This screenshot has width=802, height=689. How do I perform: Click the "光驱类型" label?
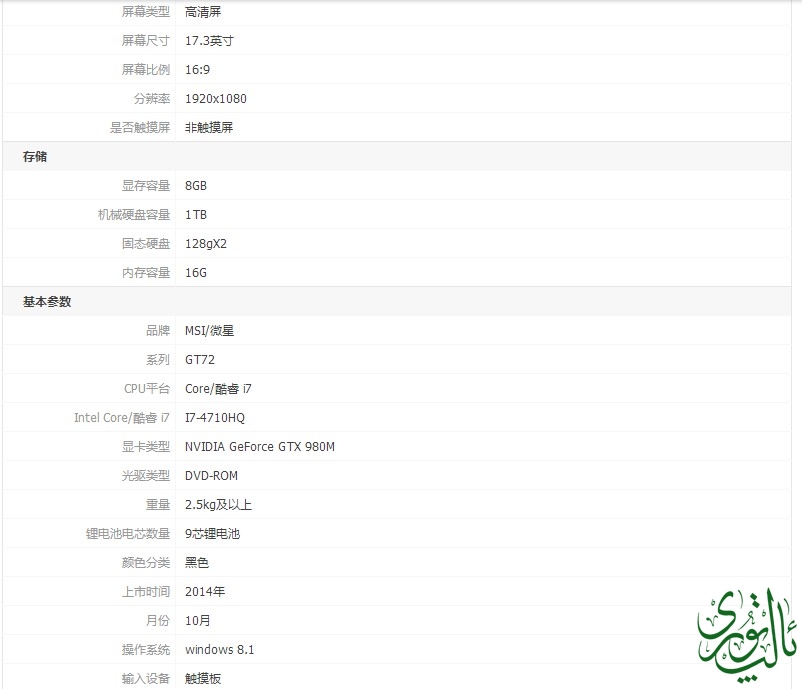(146, 476)
